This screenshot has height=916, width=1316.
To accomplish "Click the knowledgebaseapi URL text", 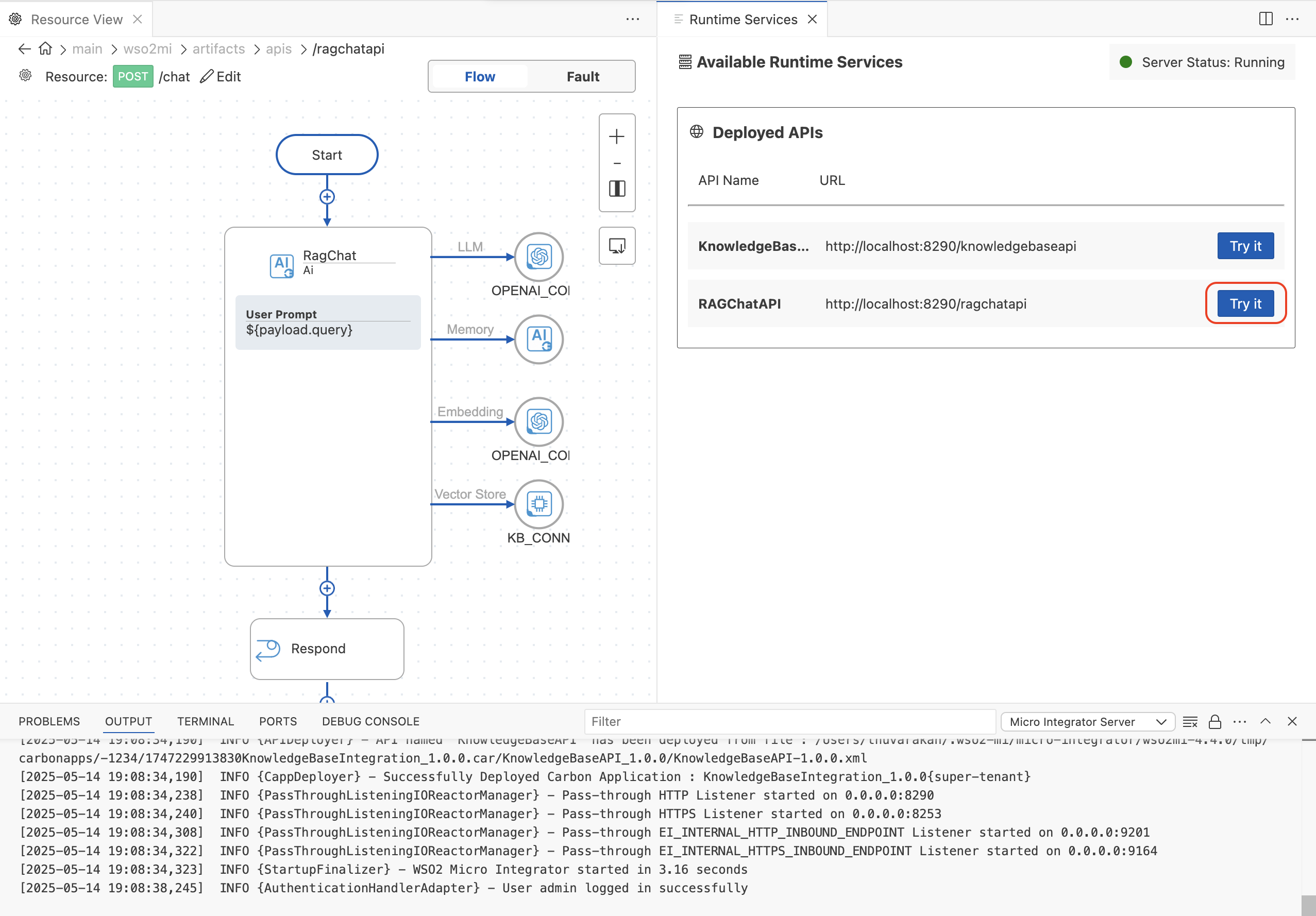I will [x=950, y=246].
